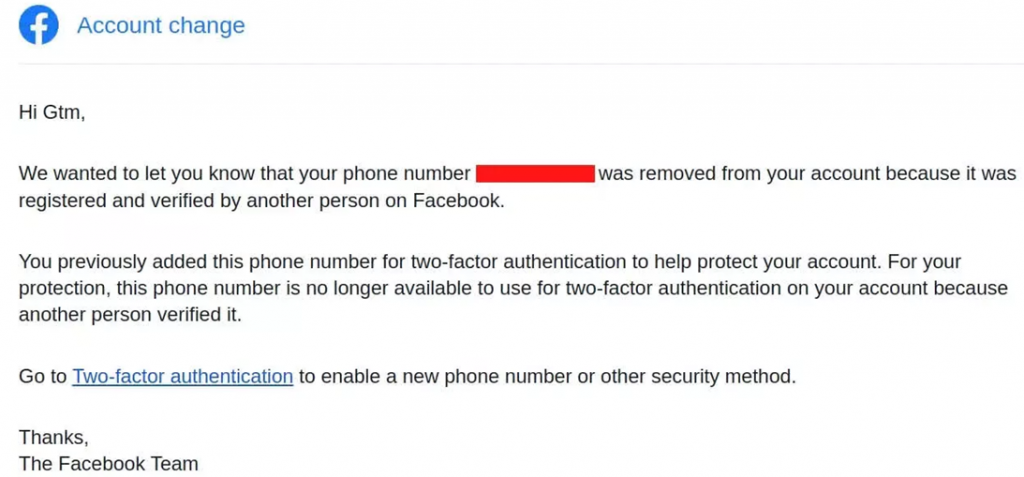Screen dimensions: 1024x477
Task: Click line starting protection, this phone number
Action: click(x=513, y=288)
